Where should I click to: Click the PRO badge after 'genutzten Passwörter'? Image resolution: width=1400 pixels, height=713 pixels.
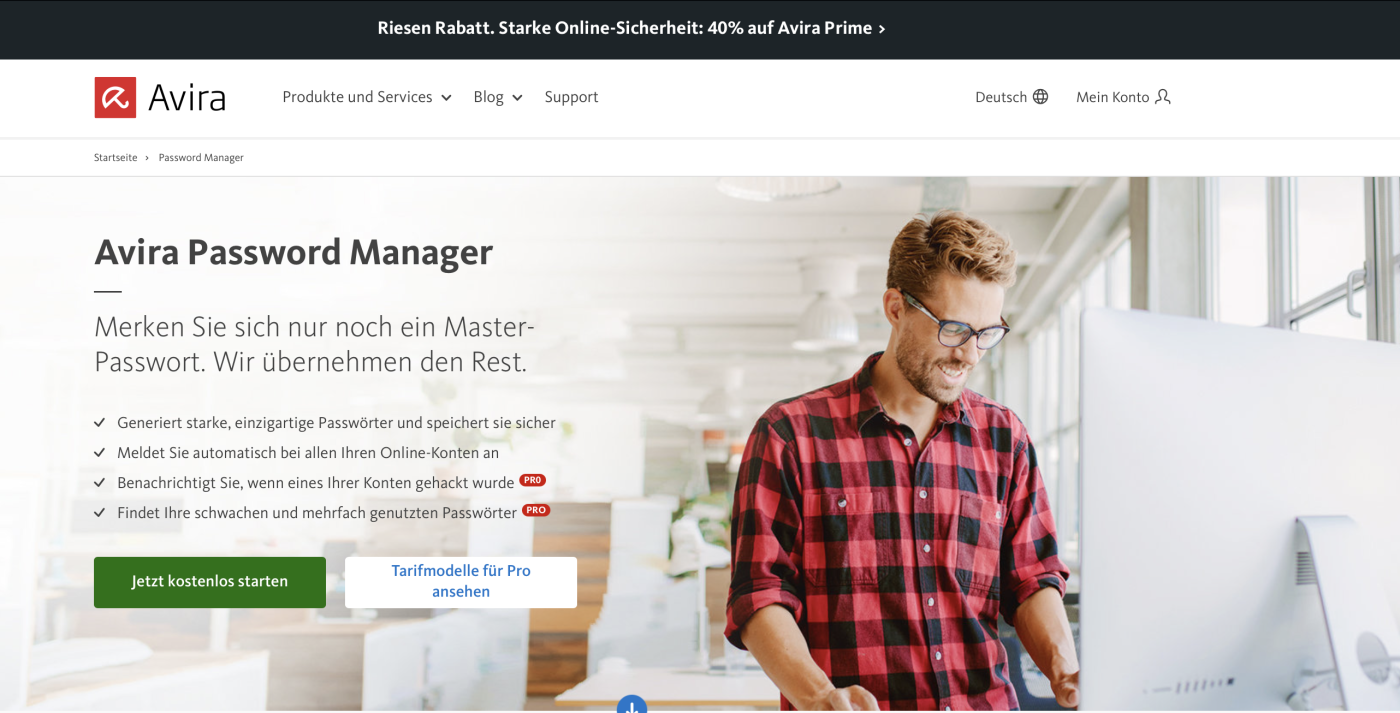tap(536, 511)
